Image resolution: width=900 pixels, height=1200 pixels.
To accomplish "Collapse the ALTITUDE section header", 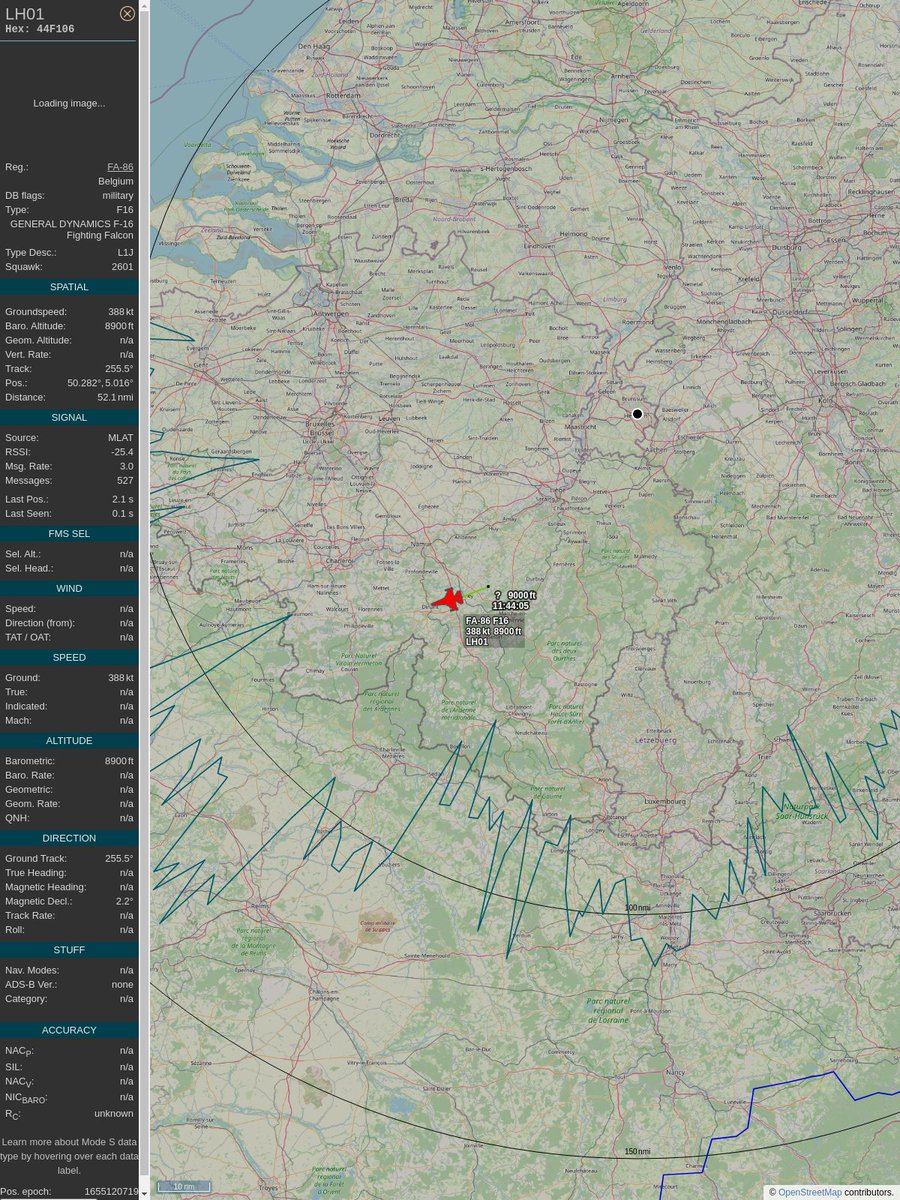I will click(x=67, y=740).
